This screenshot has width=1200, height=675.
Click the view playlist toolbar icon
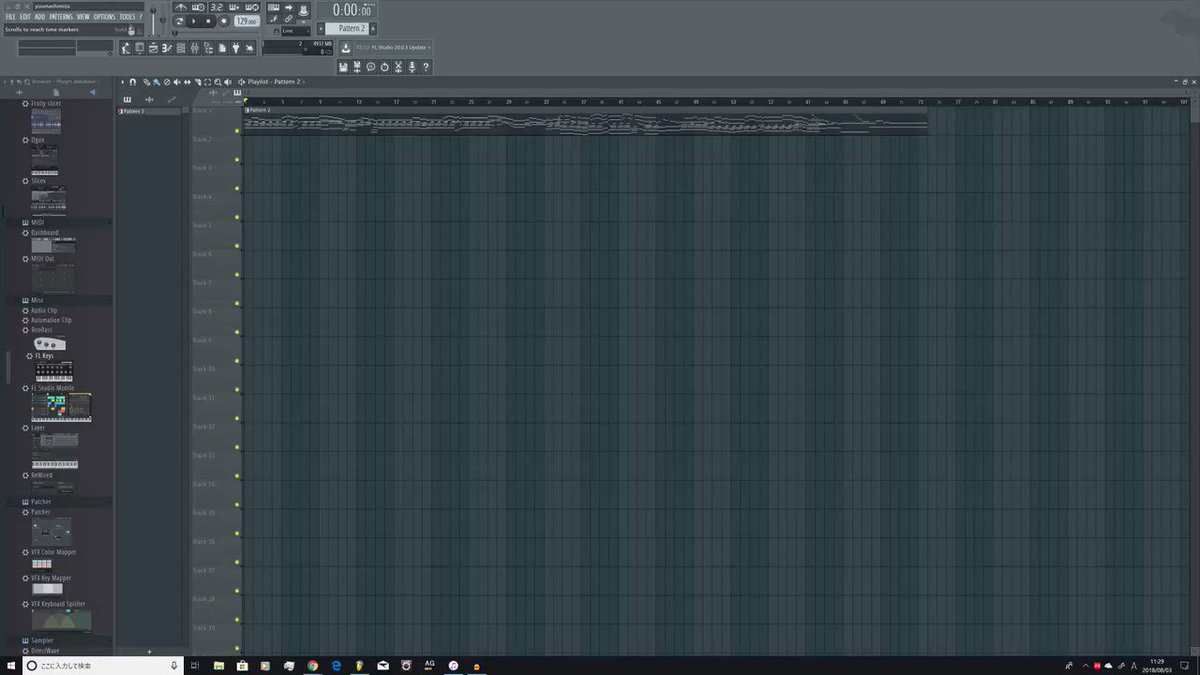coord(153,47)
